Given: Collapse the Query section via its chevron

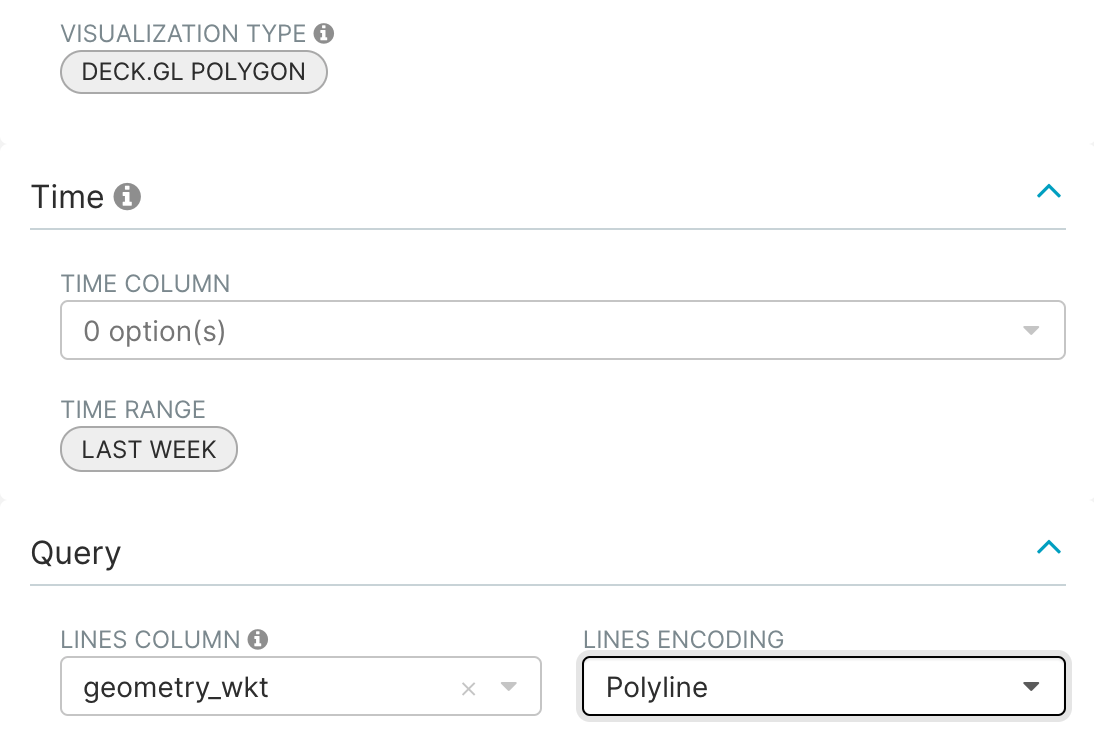Looking at the screenshot, I should click(1048, 547).
